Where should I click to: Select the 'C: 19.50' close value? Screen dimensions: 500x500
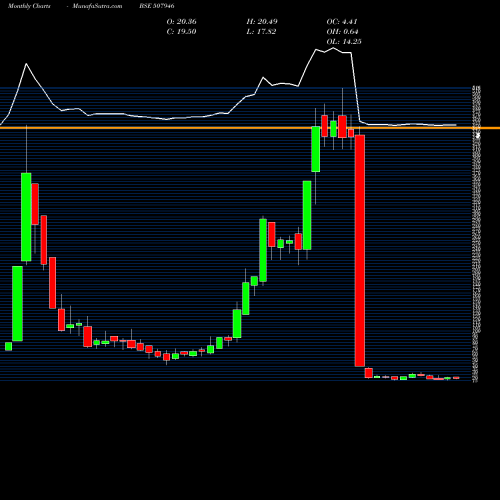click(181, 31)
